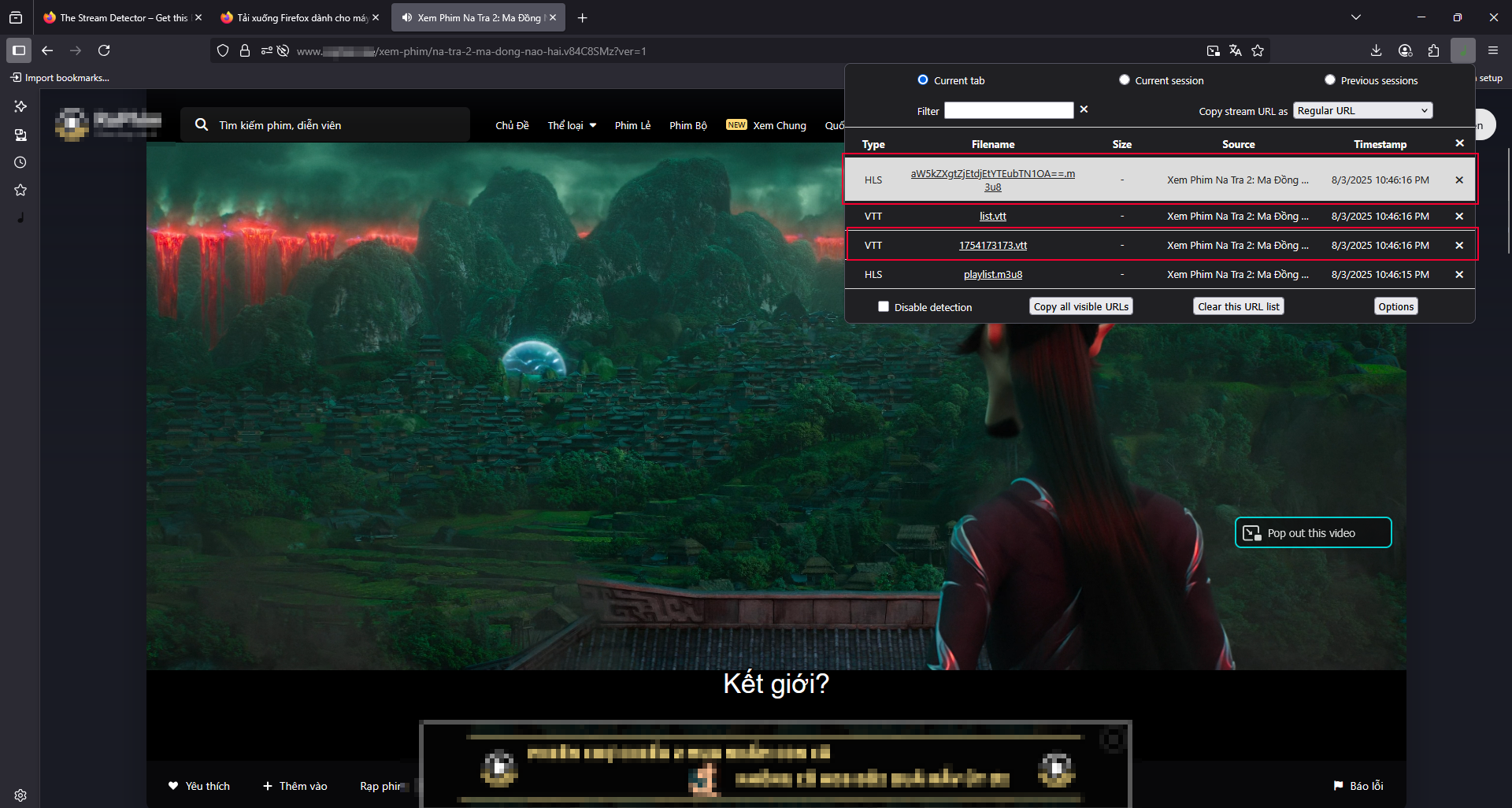The height and width of the screenshot is (808, 1512).
Task: Open synced tabs sidebar icon
Action: tap(20, 135)
